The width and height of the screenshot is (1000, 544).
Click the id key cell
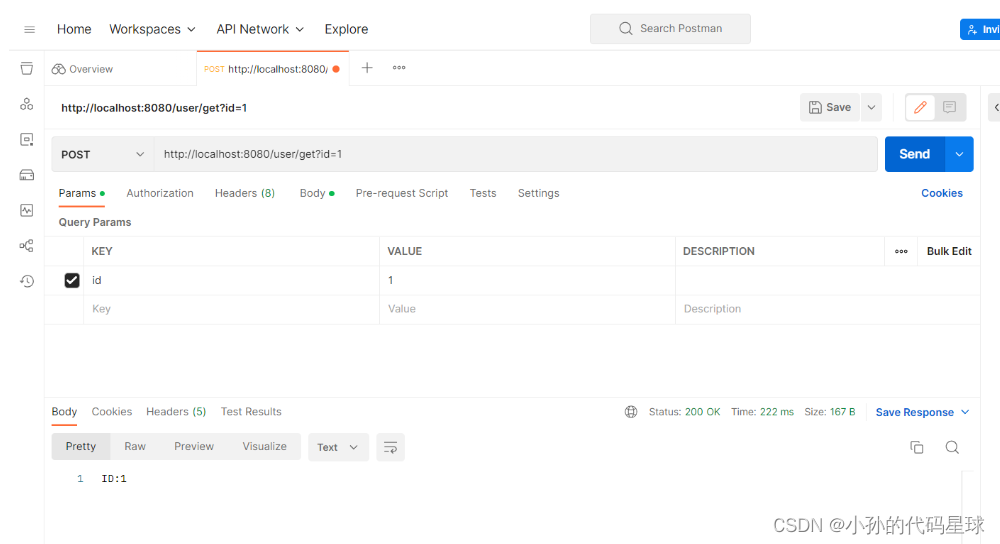coord(232,280)
